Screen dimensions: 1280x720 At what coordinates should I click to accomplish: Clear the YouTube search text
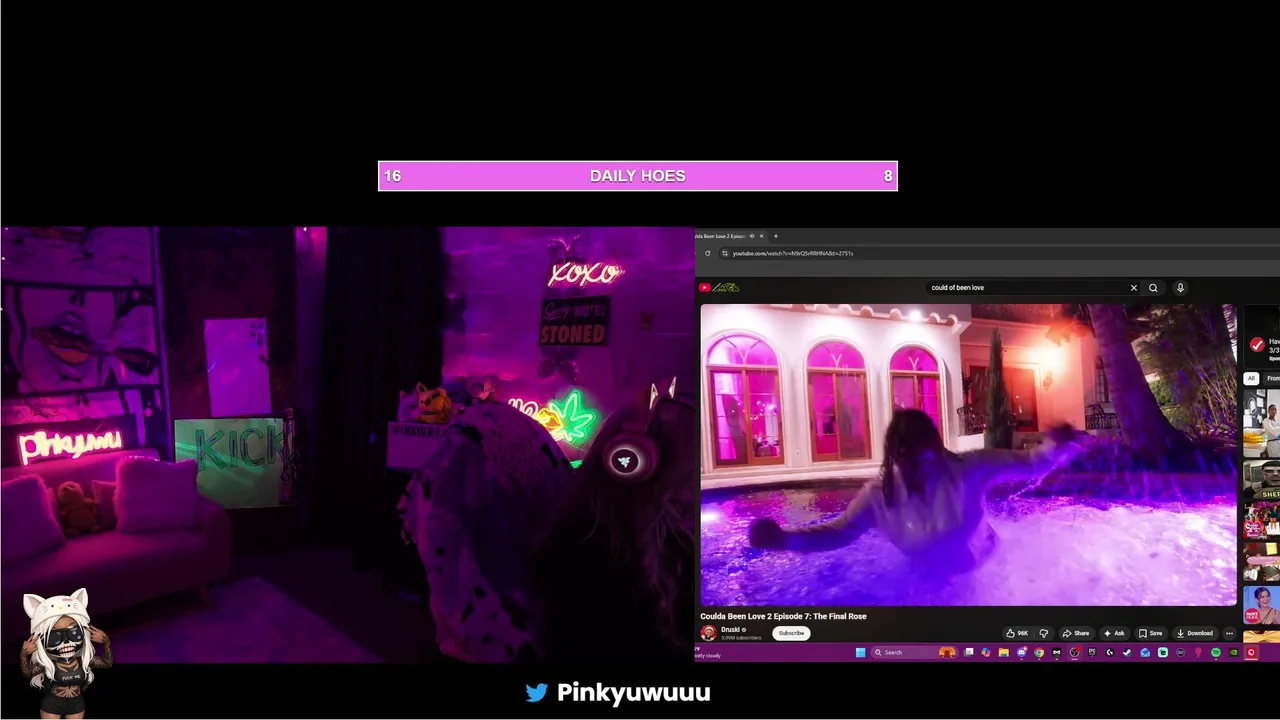[1133, 288]
